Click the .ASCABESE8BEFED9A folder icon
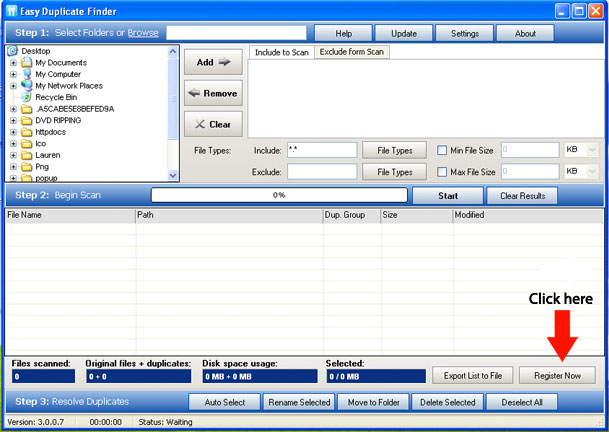Screen dimensions: 609x432 pyautogui.click(x=26, y=109)
